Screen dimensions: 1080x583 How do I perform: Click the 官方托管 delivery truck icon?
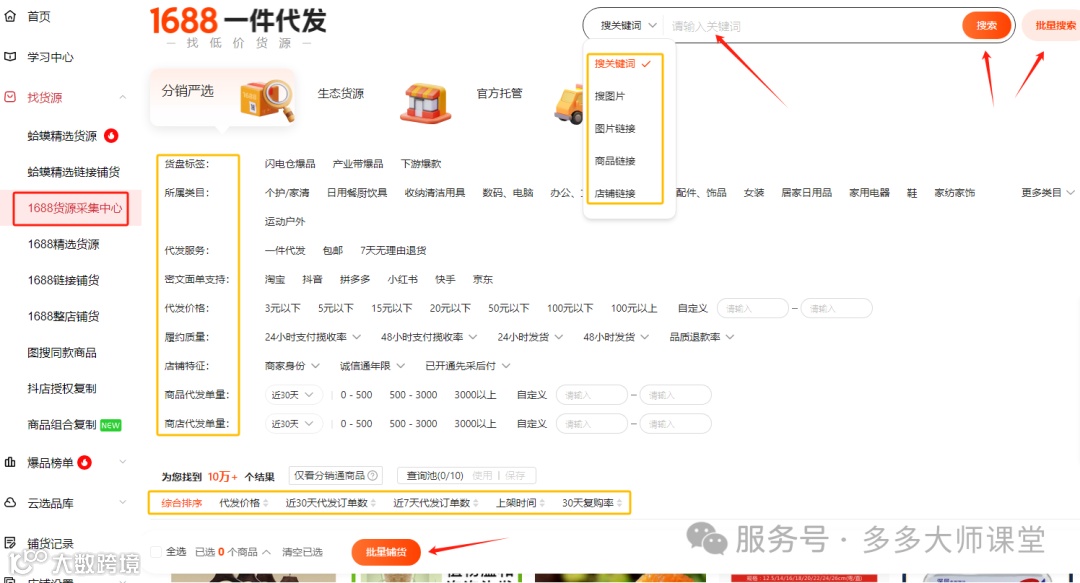click(569, 105)
